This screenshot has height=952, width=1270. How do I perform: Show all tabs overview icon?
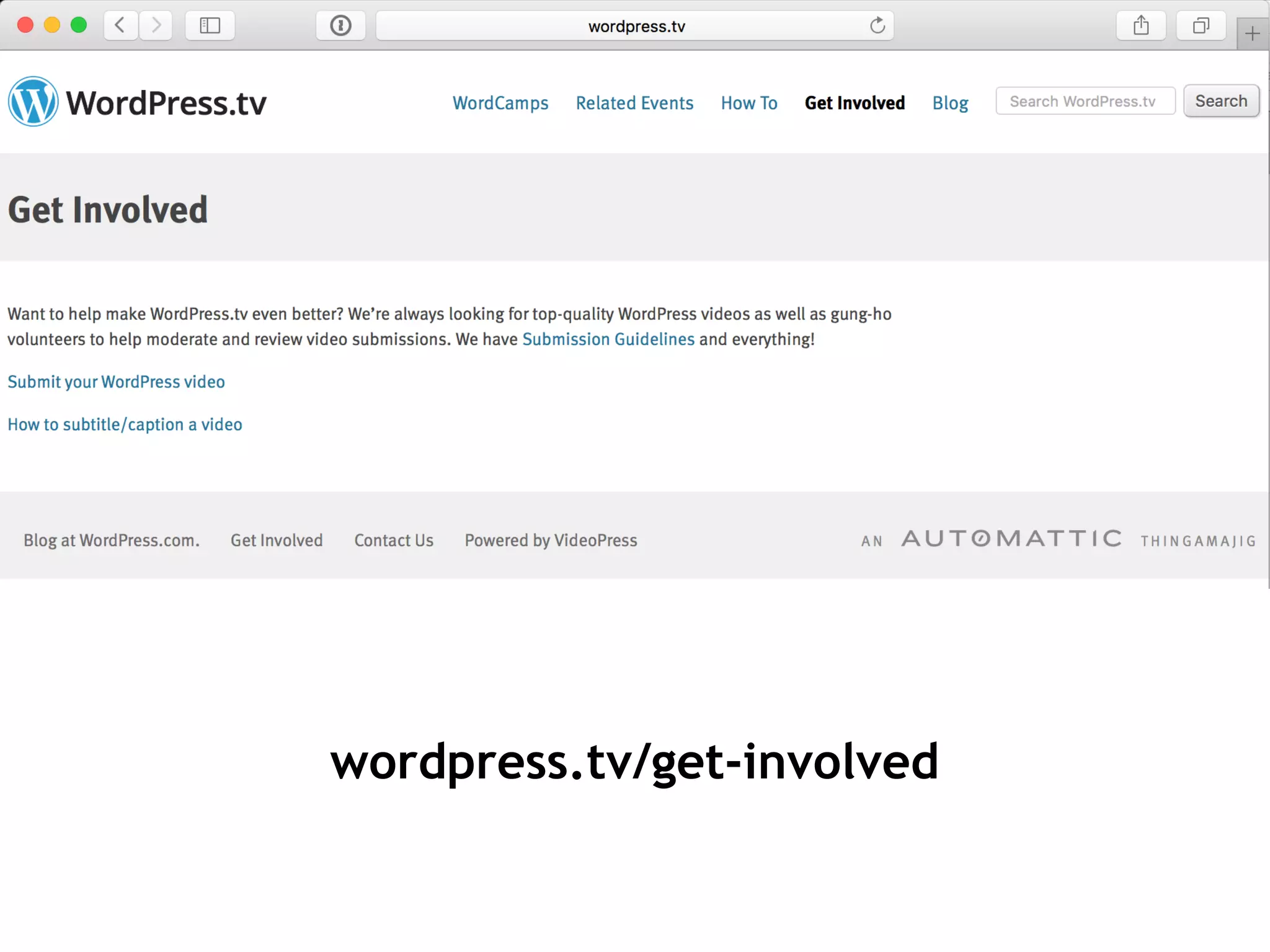pos(1201,25)
